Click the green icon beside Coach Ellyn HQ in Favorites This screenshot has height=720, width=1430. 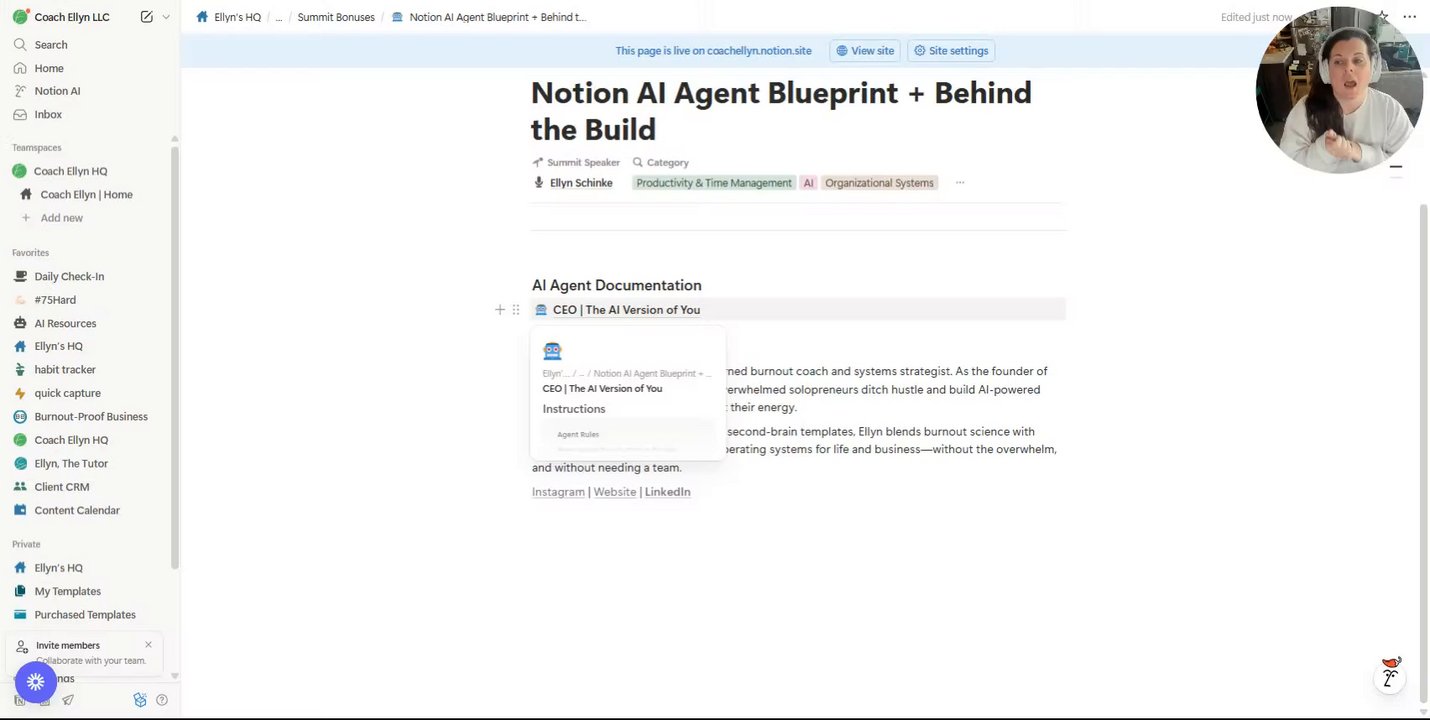coord(20,440)
